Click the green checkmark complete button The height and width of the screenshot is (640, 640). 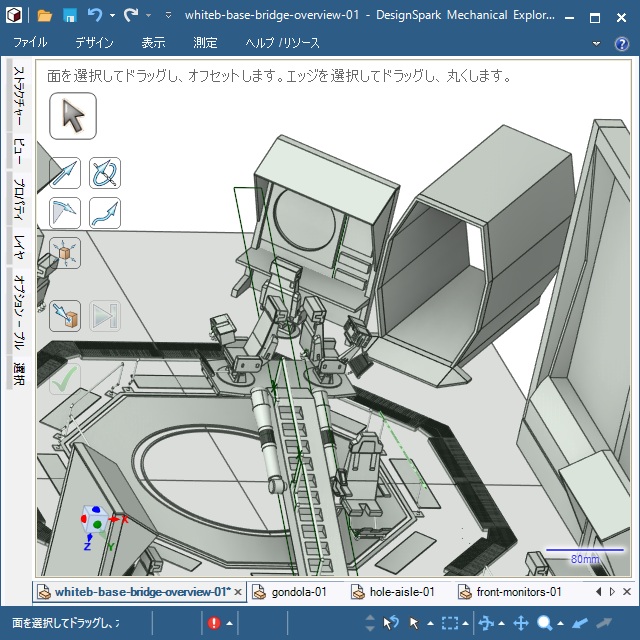click(x=65, y=379)
